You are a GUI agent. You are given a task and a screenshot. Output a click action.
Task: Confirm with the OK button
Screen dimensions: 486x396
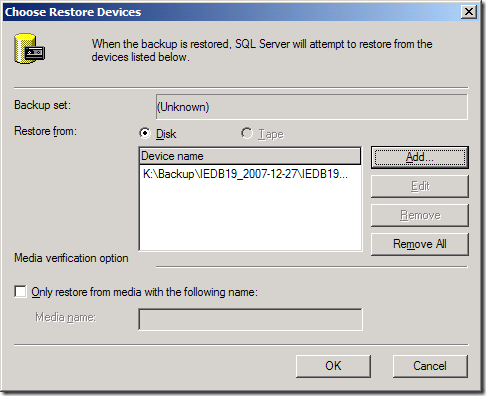(x=333, y=366)
